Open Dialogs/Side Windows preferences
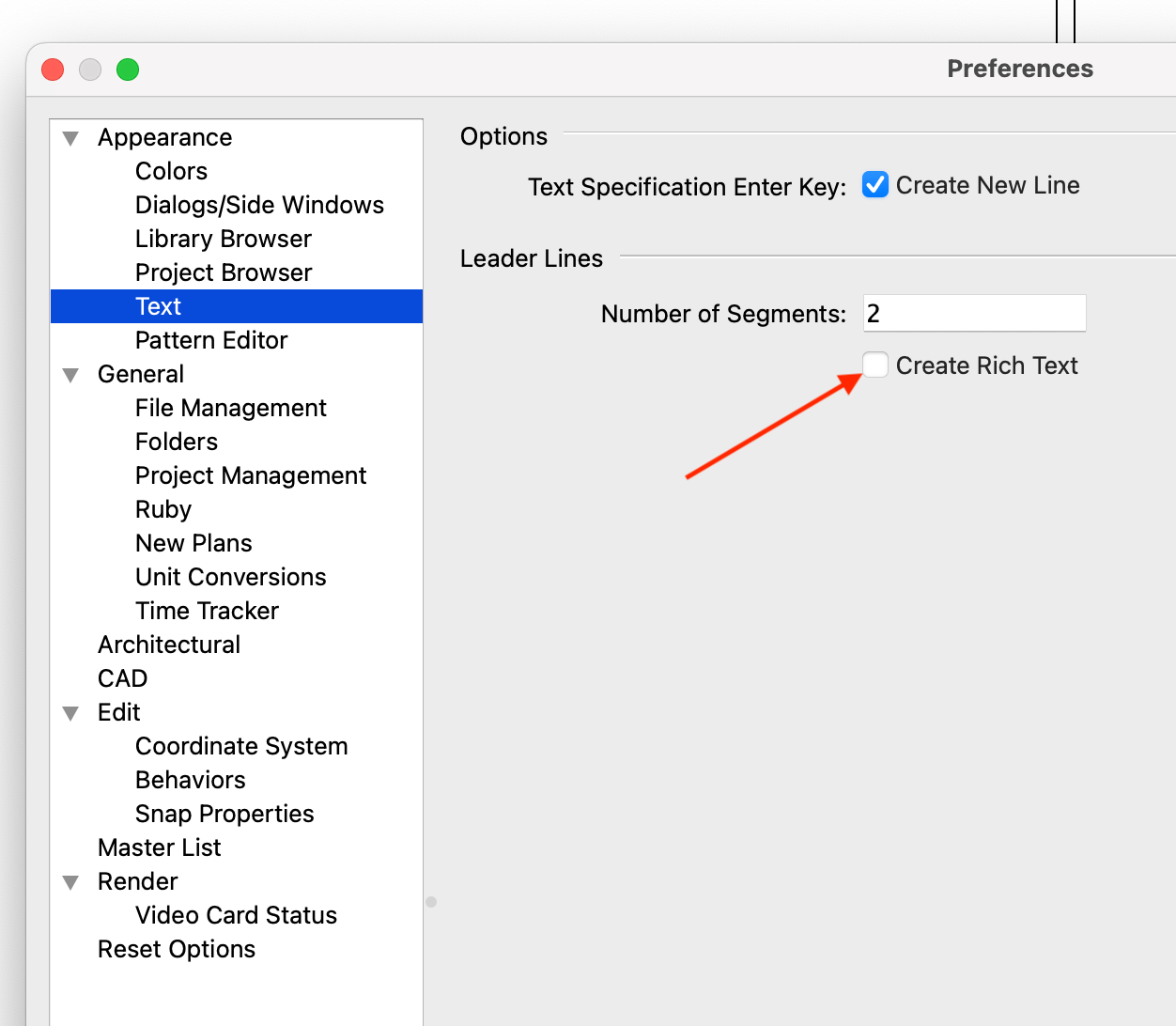1176x1026 pixels. pyautogui.click(x=259, y=205)
